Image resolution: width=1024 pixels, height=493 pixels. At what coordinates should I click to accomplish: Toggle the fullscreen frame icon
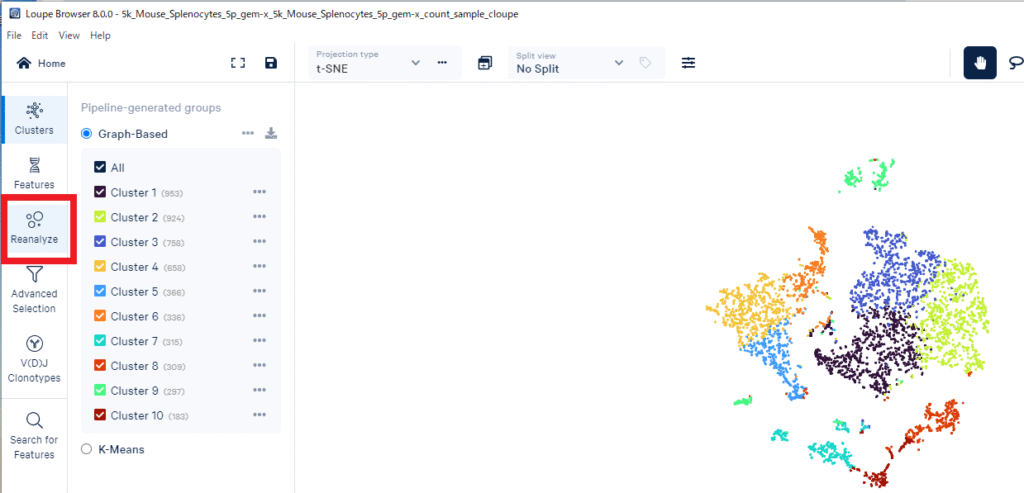point(238,63)
